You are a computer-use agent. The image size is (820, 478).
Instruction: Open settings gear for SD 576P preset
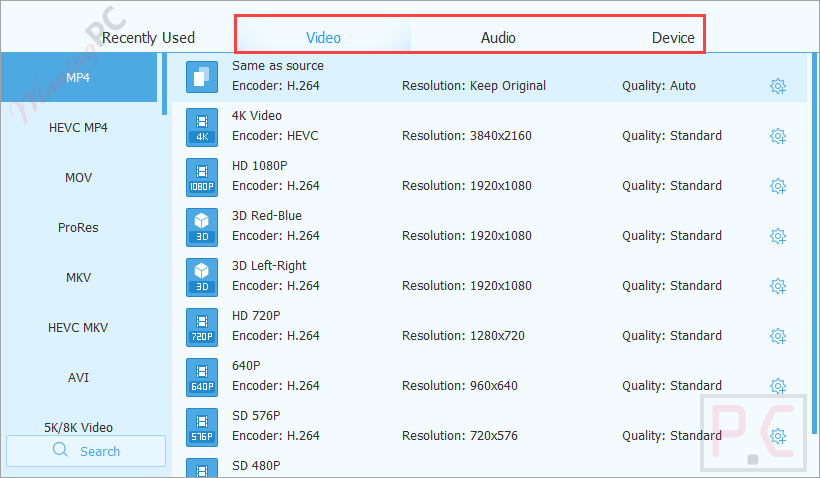778,436
